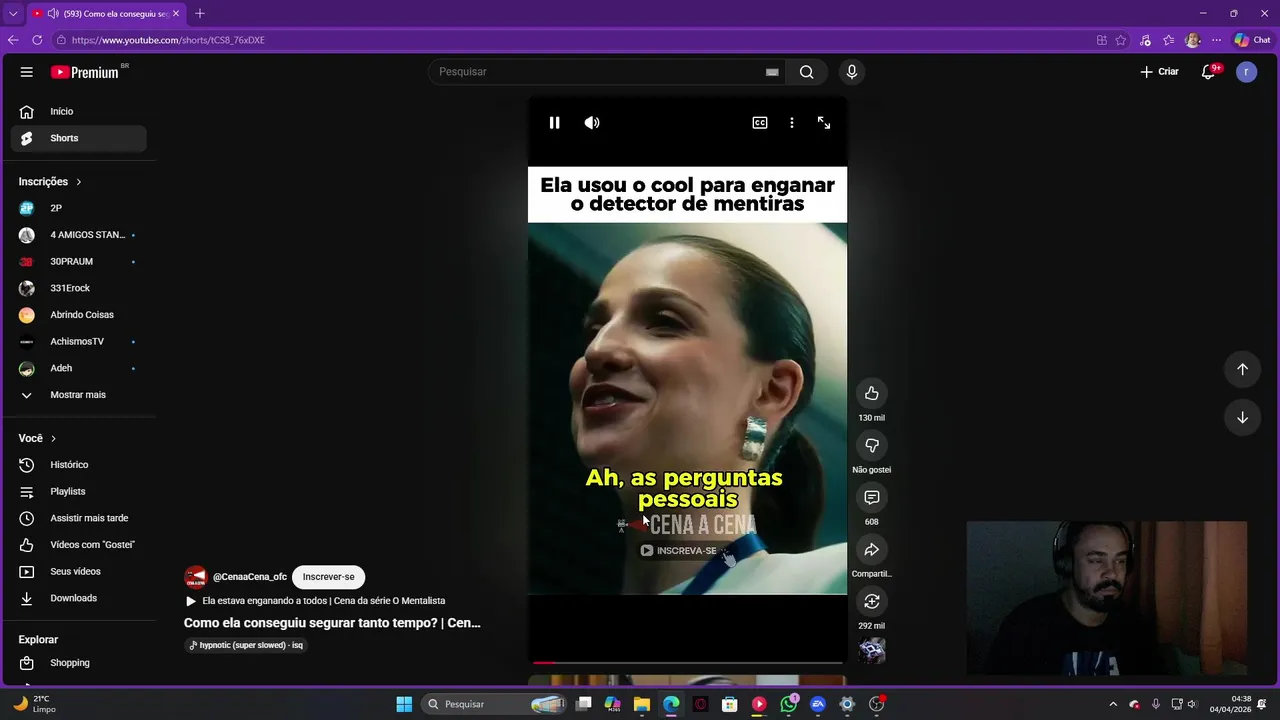Open the sound thumbnail for this Short
This screenshot has width=1280, height=720.
point(872,651)
